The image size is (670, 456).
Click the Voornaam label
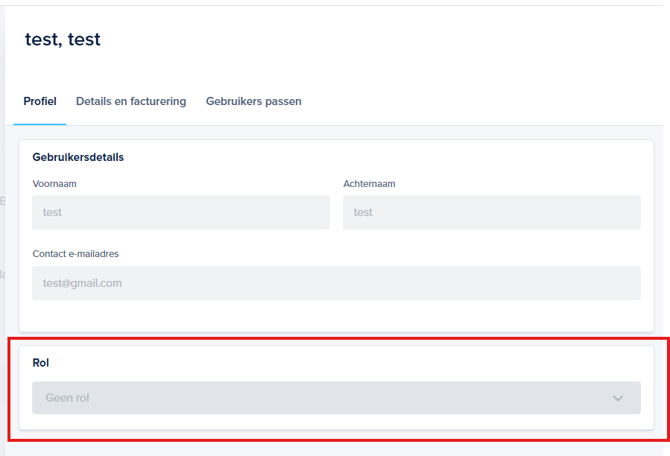[x=54, y=184]
